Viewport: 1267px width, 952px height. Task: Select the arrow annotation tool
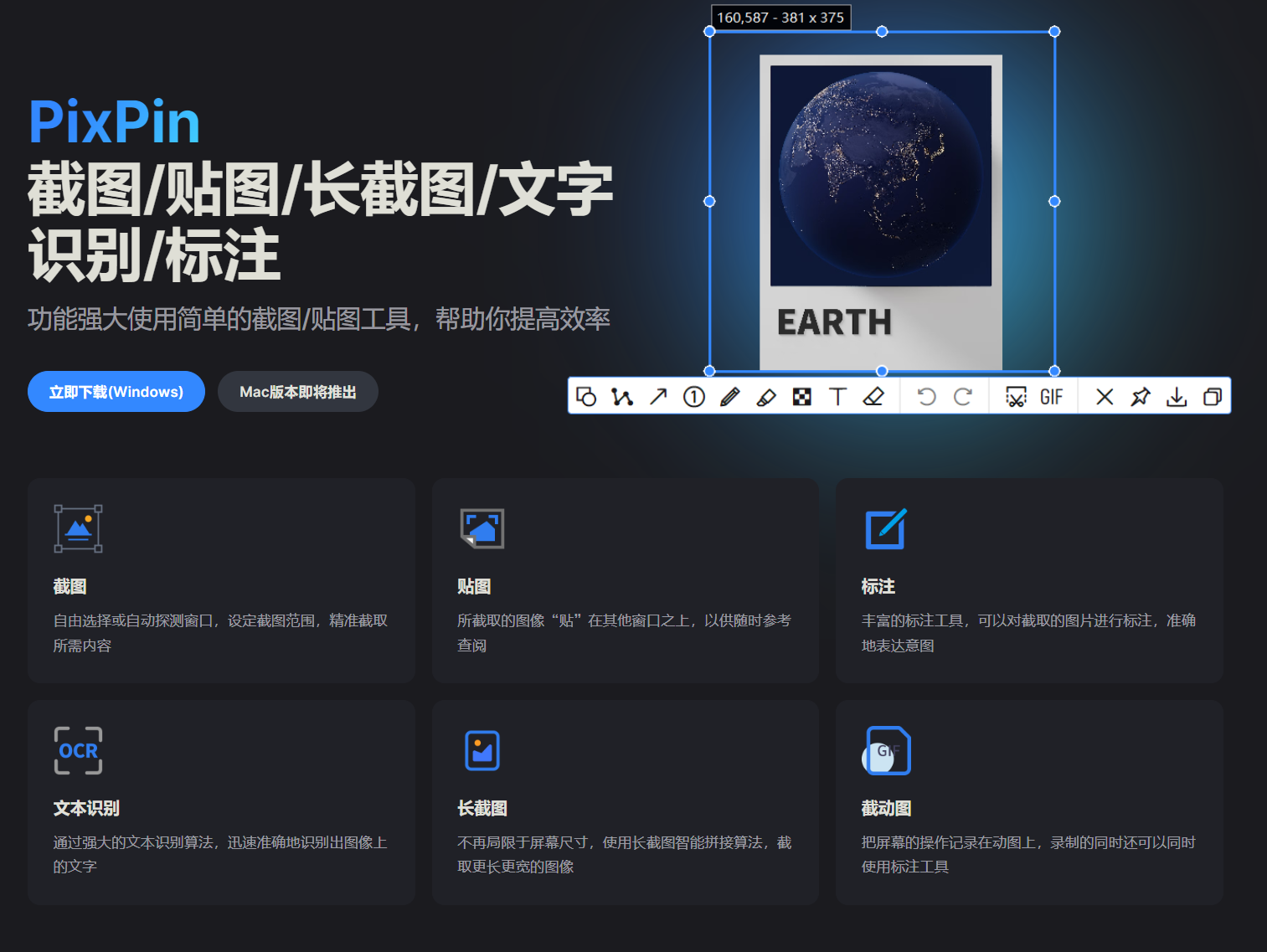(x=658, y=397)
